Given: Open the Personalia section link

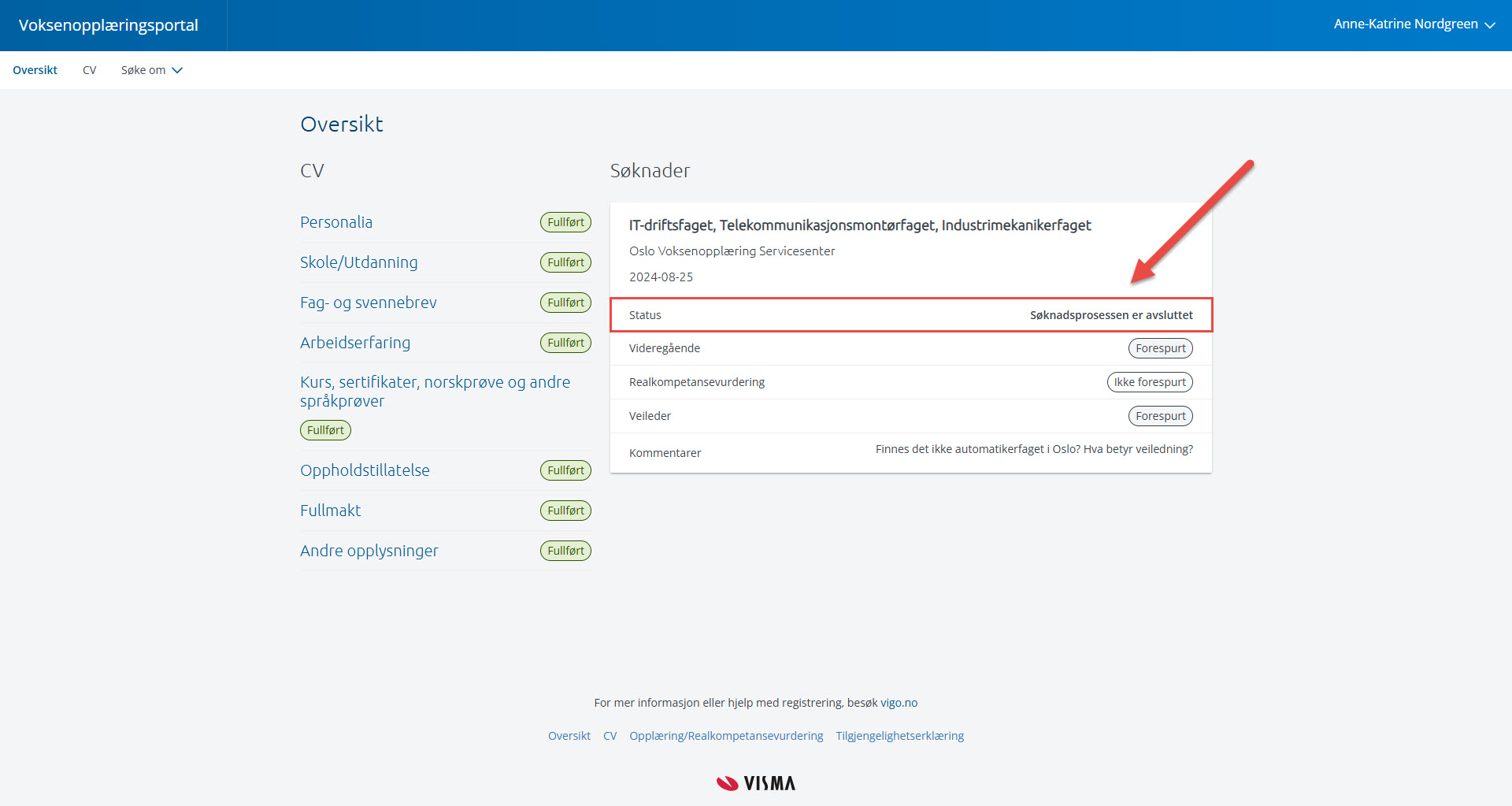Looking at the screenshot, I should [x=336, y=222].
